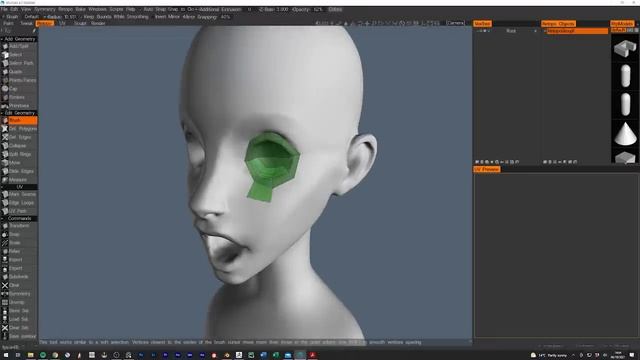
Task: Open the Windows menu
Action: tap(97, 9)
